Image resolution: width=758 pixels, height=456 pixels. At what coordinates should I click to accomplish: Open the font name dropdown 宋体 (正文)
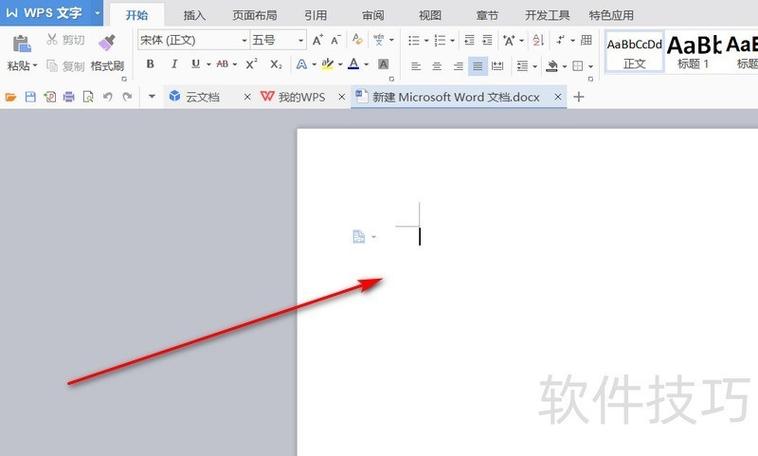[x=244, y=40]
